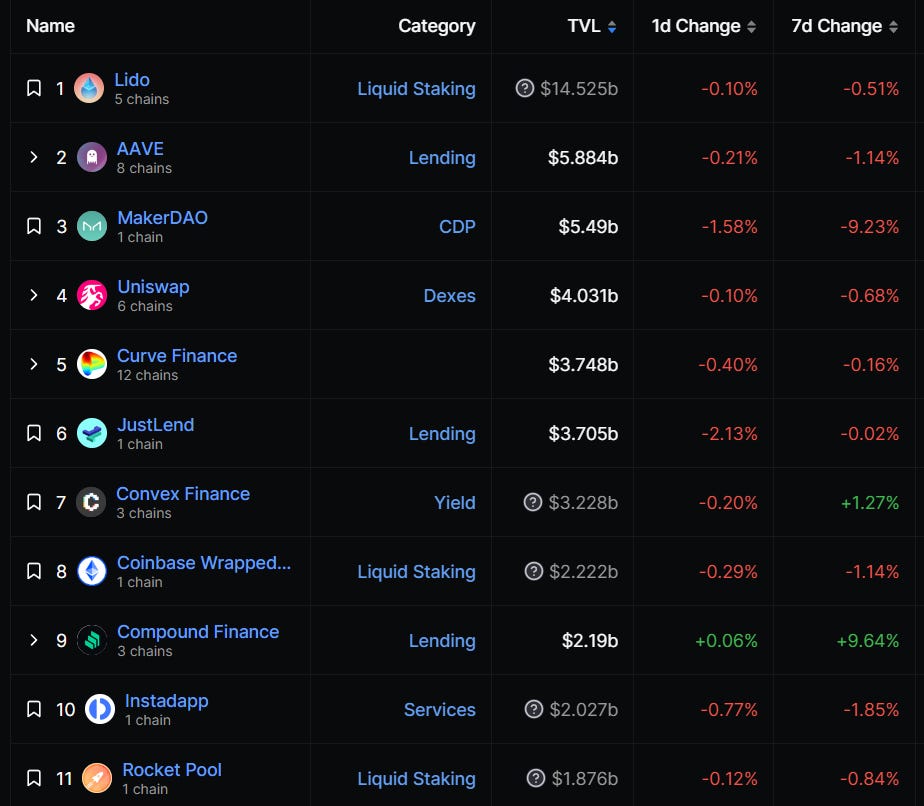Select the +0.06% 1d change value

[x=727, y=640]
